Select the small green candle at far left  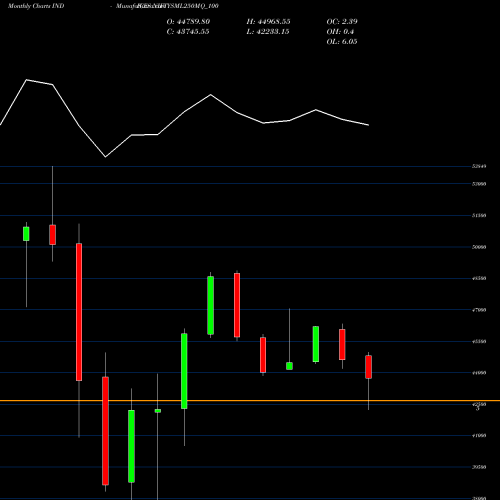click(x=26, y=234)
